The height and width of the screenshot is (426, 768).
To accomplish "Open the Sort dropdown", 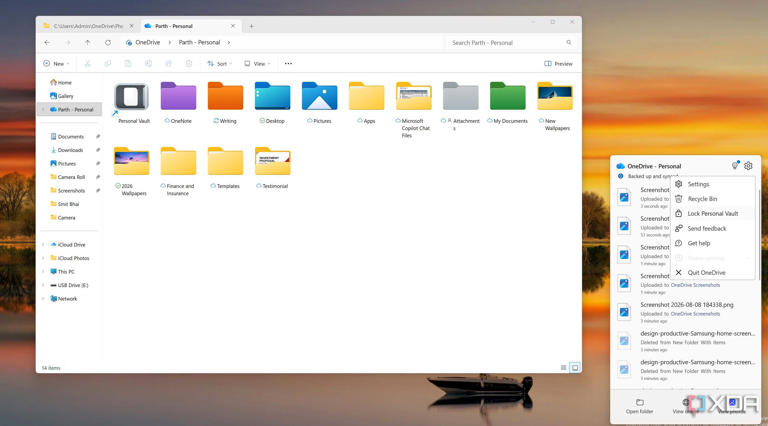I will 219,64.
